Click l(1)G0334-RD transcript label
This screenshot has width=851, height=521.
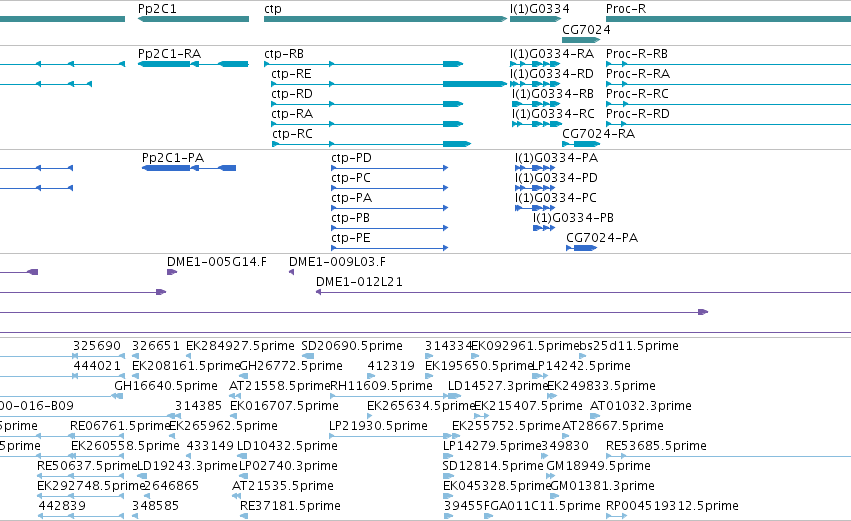552,74
